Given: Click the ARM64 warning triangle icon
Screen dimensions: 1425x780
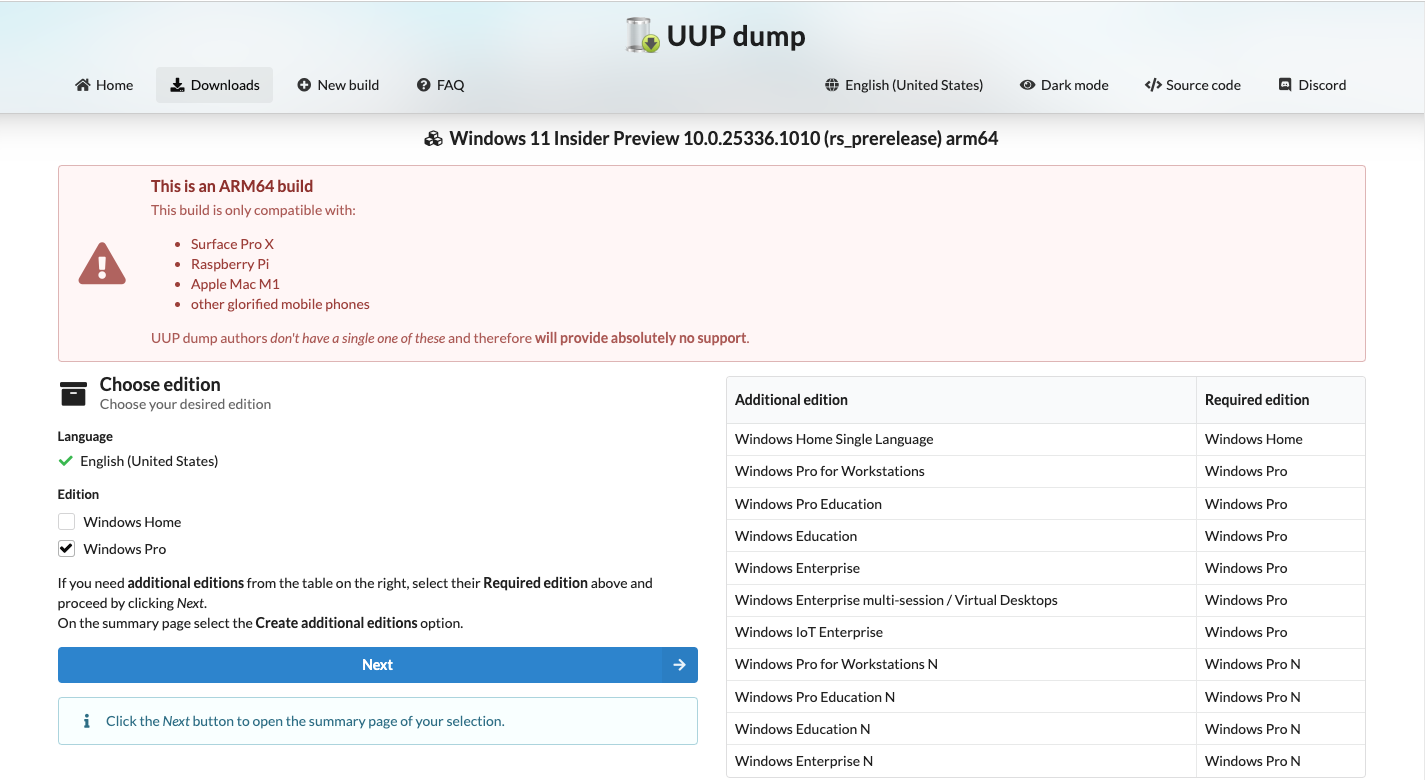Looking at the screenshot, I should click(102, 264).
